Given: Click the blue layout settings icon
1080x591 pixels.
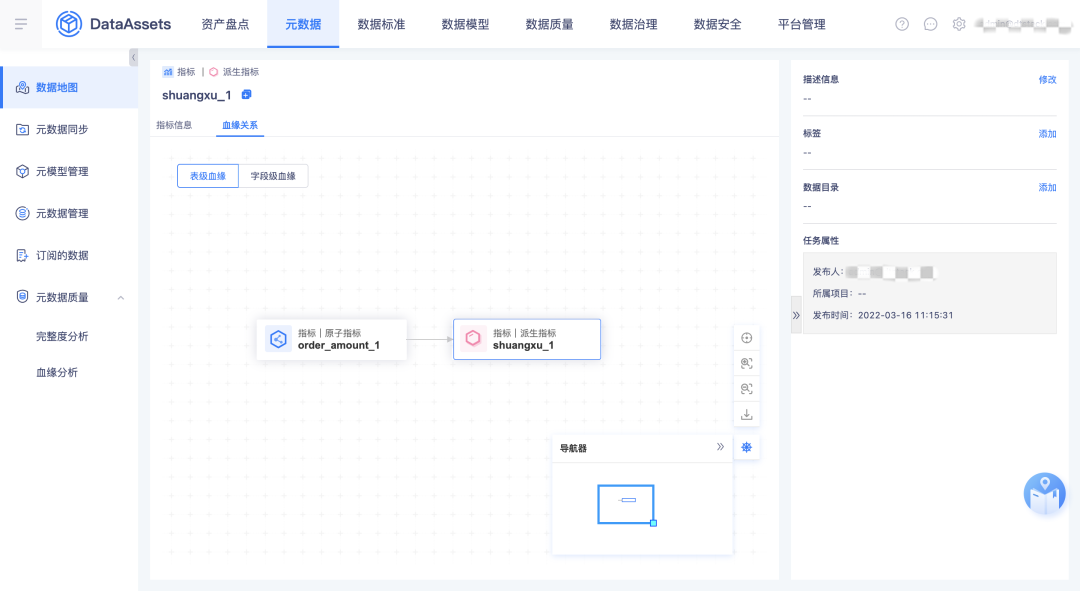Looking at the screenshot, I should click(747, 448).
